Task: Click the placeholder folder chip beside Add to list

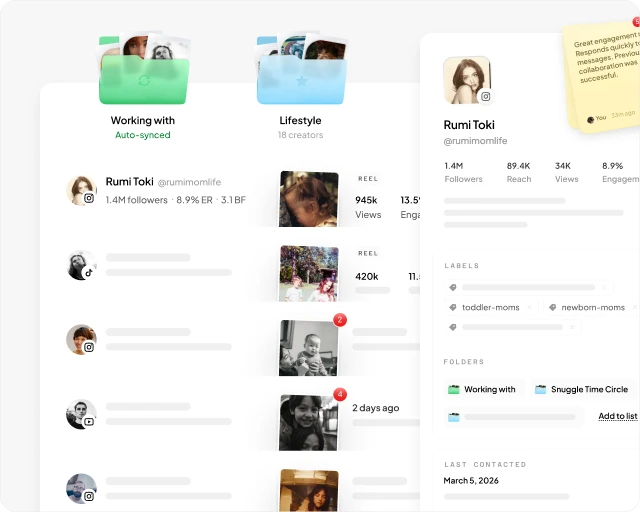Action: (x=513, y=417)
